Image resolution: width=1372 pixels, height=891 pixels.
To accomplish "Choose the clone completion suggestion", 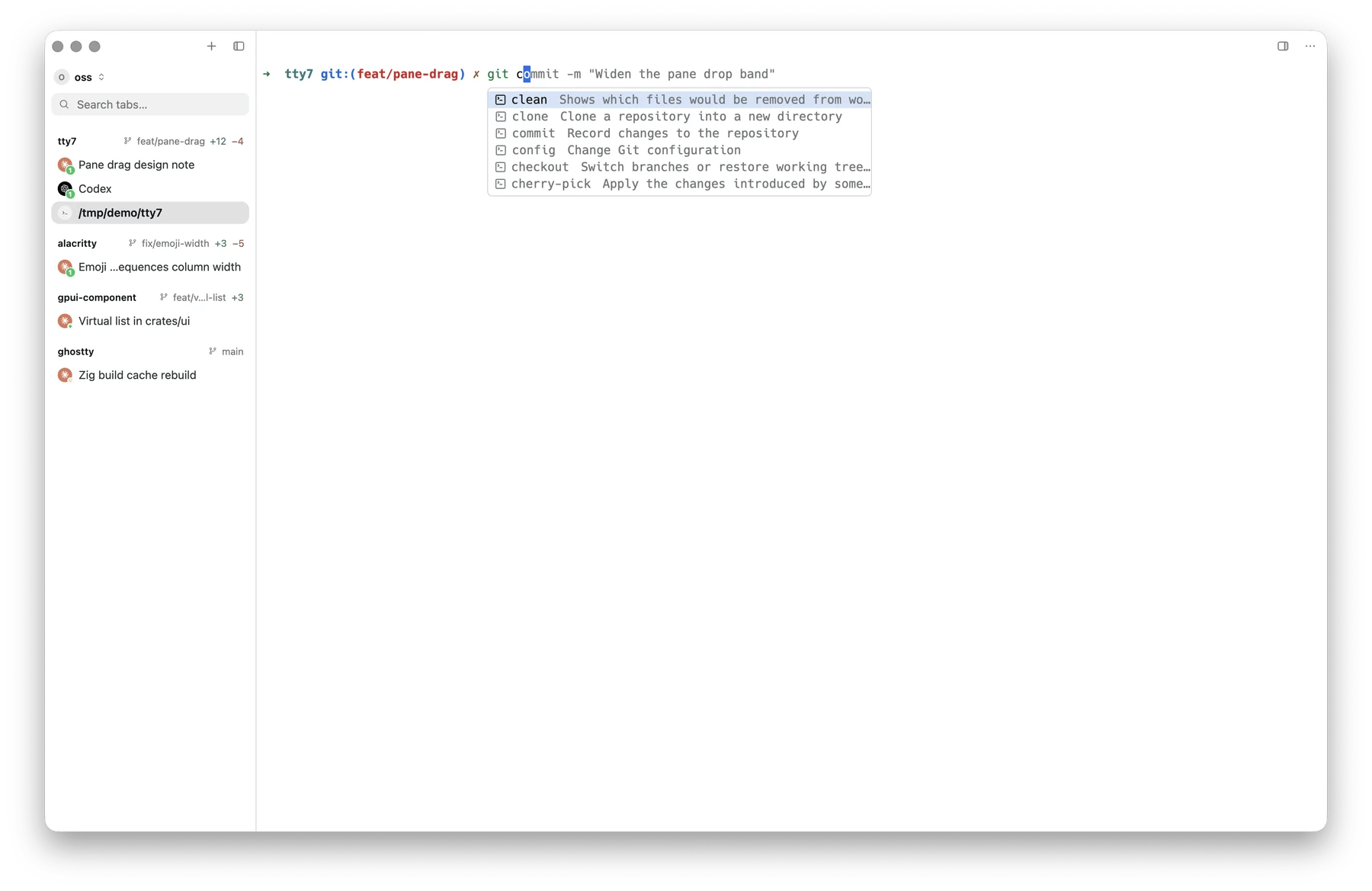I will (679, 117).
